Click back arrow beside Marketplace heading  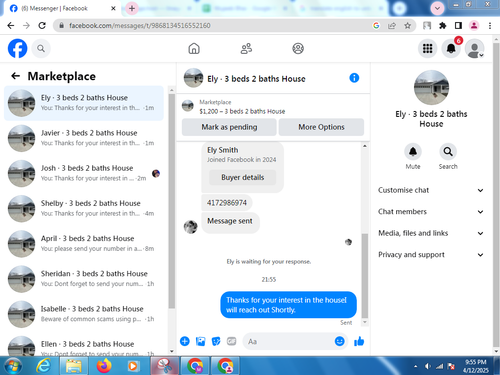coord(15,76)
